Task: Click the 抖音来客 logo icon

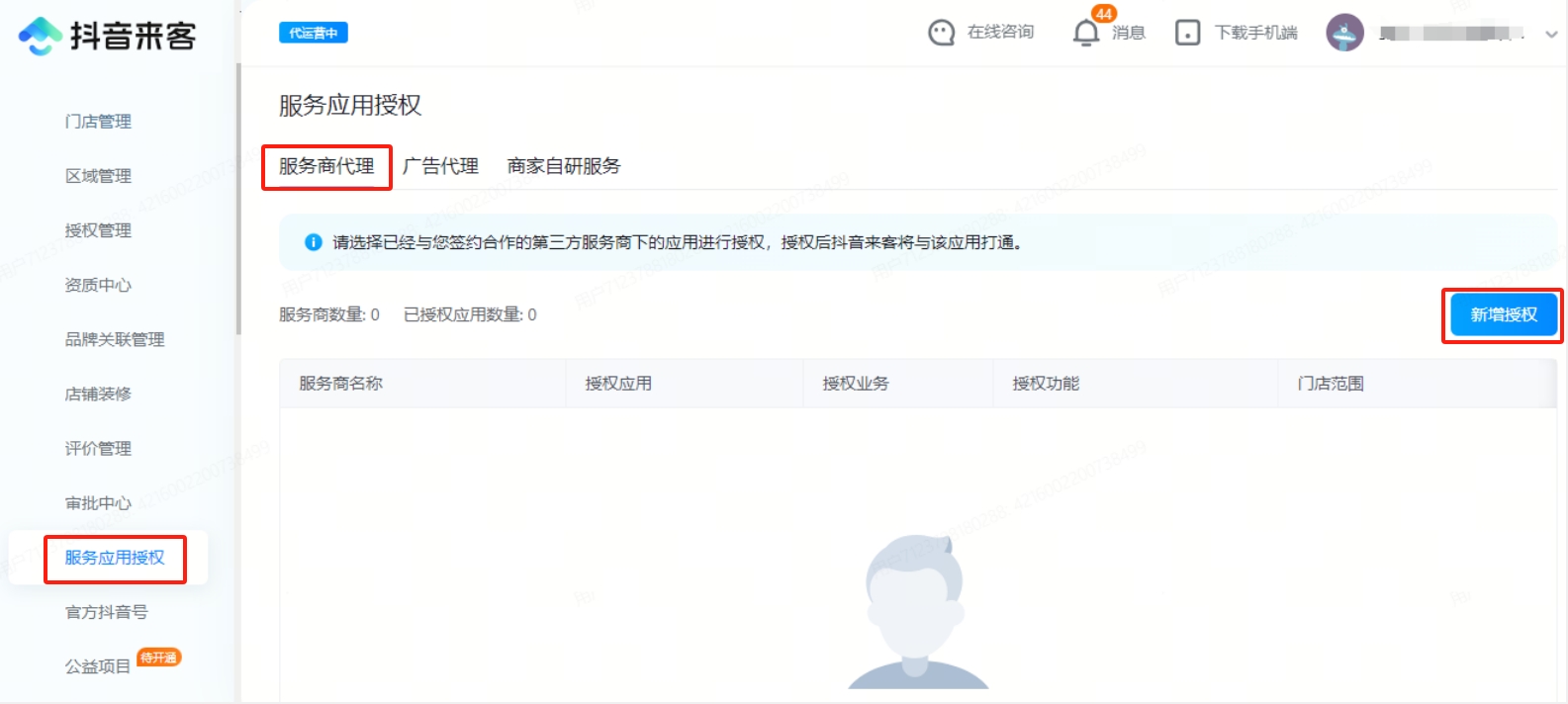Action: 41,37
